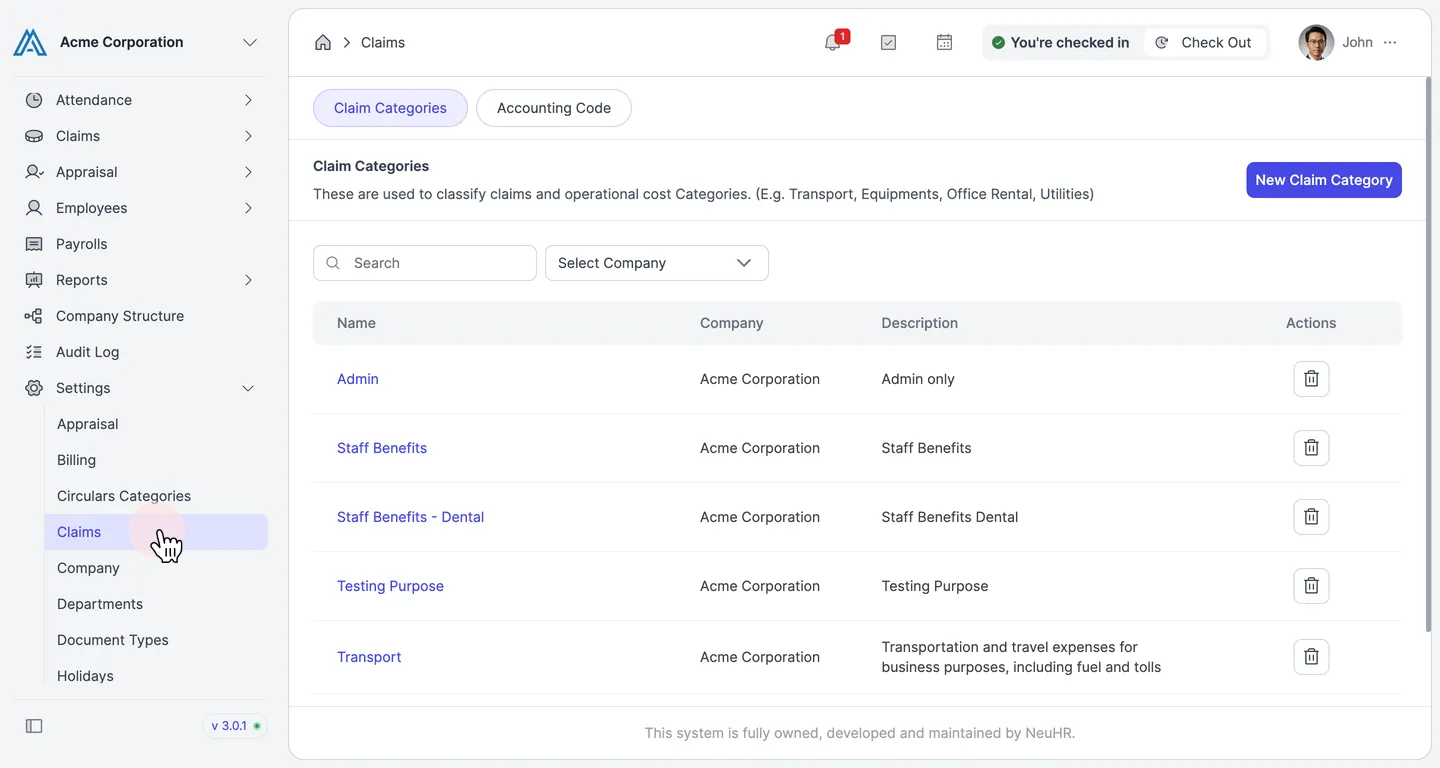Click the Employees icon in sidebar
The height and width of the screenshot is (768, 1440).
pyautogui.click(x=34, y=208)
